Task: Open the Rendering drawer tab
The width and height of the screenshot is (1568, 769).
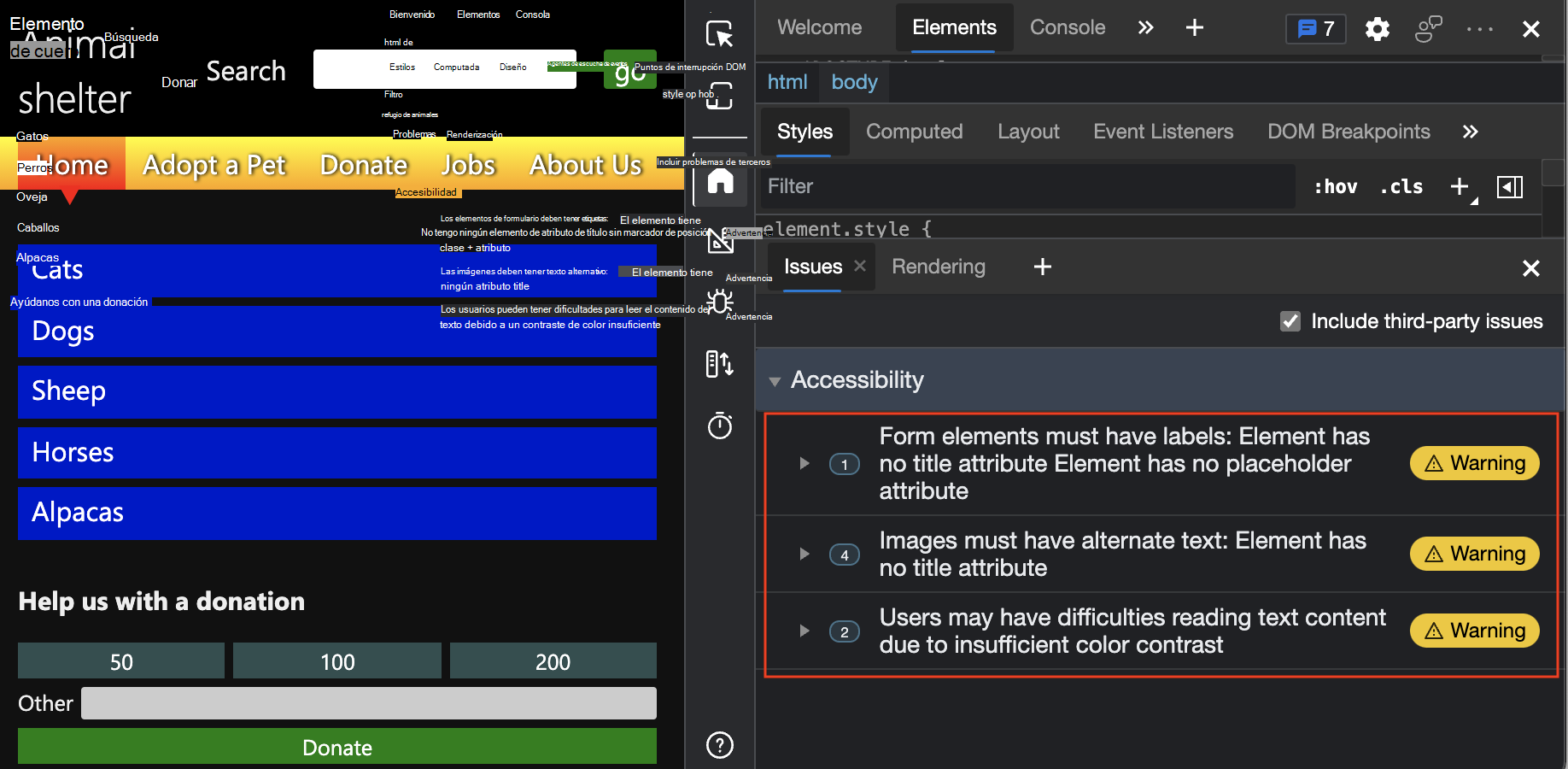Action: 938,267
